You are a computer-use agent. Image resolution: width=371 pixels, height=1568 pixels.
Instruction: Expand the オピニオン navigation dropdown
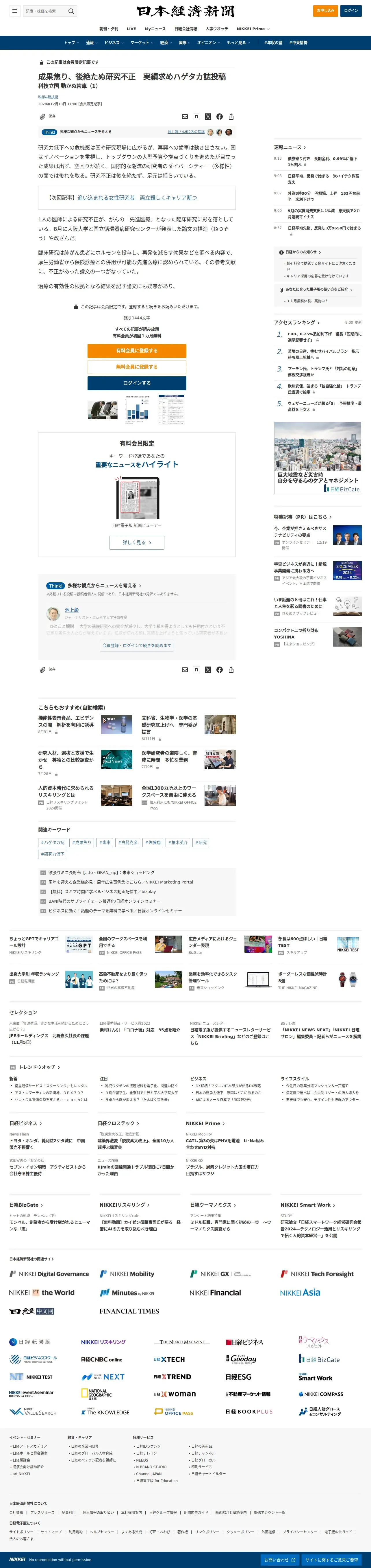209,43
